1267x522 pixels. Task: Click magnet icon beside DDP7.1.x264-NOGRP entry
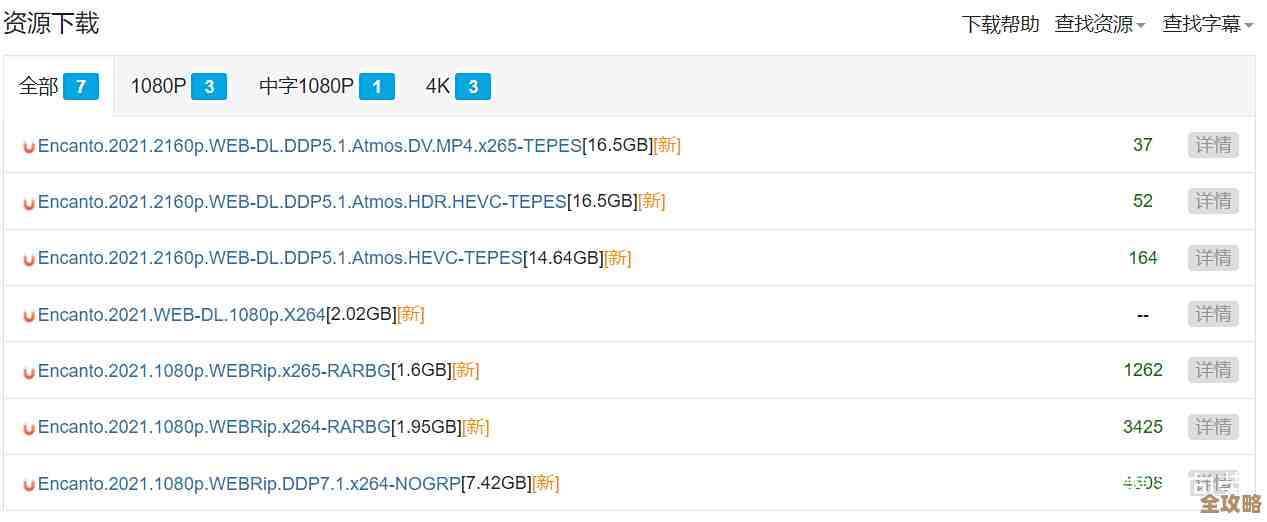click(x=29, y=485)
